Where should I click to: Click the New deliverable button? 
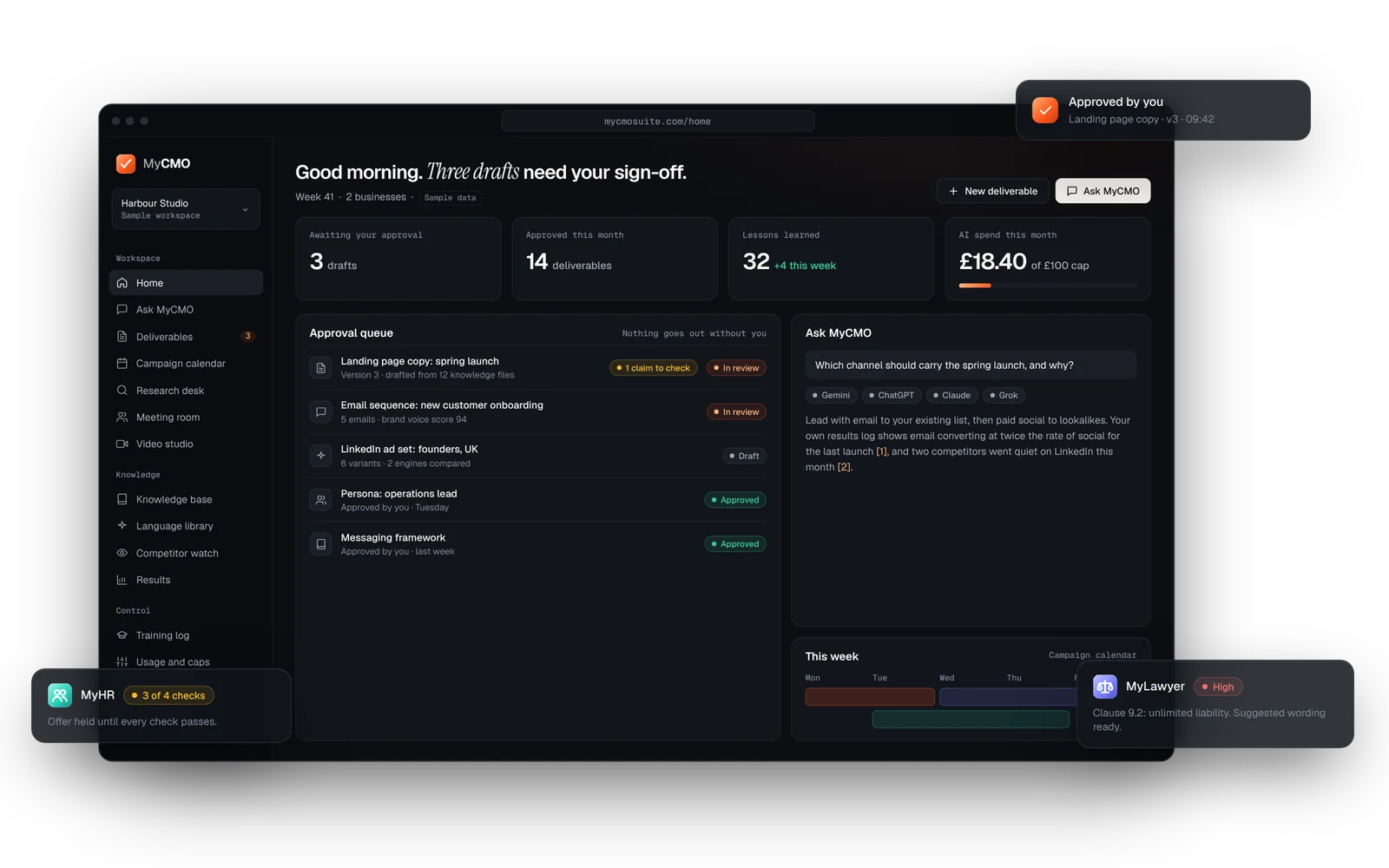[993, 191]
